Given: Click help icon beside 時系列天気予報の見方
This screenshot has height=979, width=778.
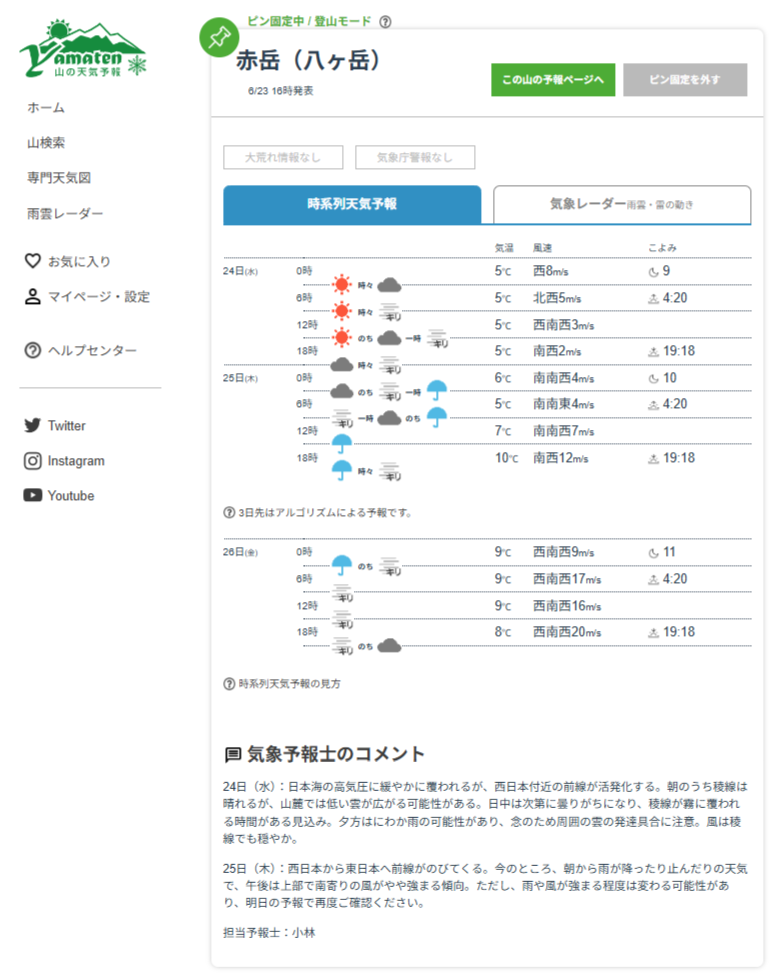Looking at the screenshot, I should pos(229,684).
